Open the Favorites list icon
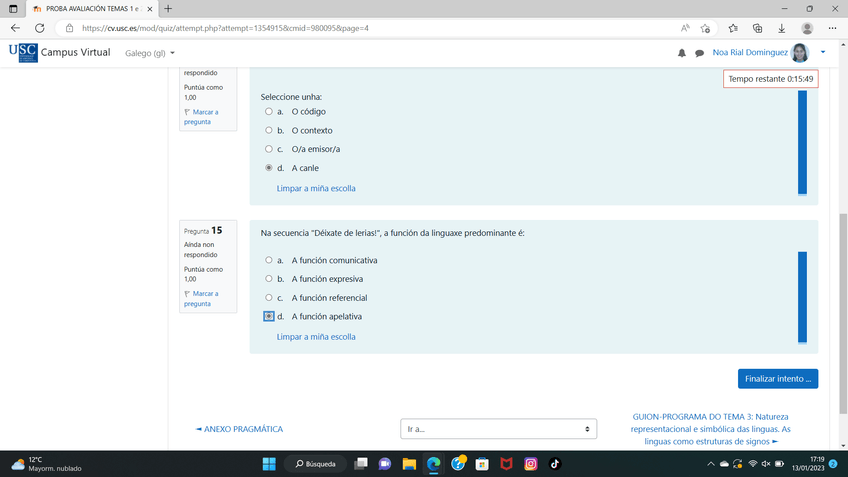The width and height of the screenshot is (848, 477). click(733, 28)
